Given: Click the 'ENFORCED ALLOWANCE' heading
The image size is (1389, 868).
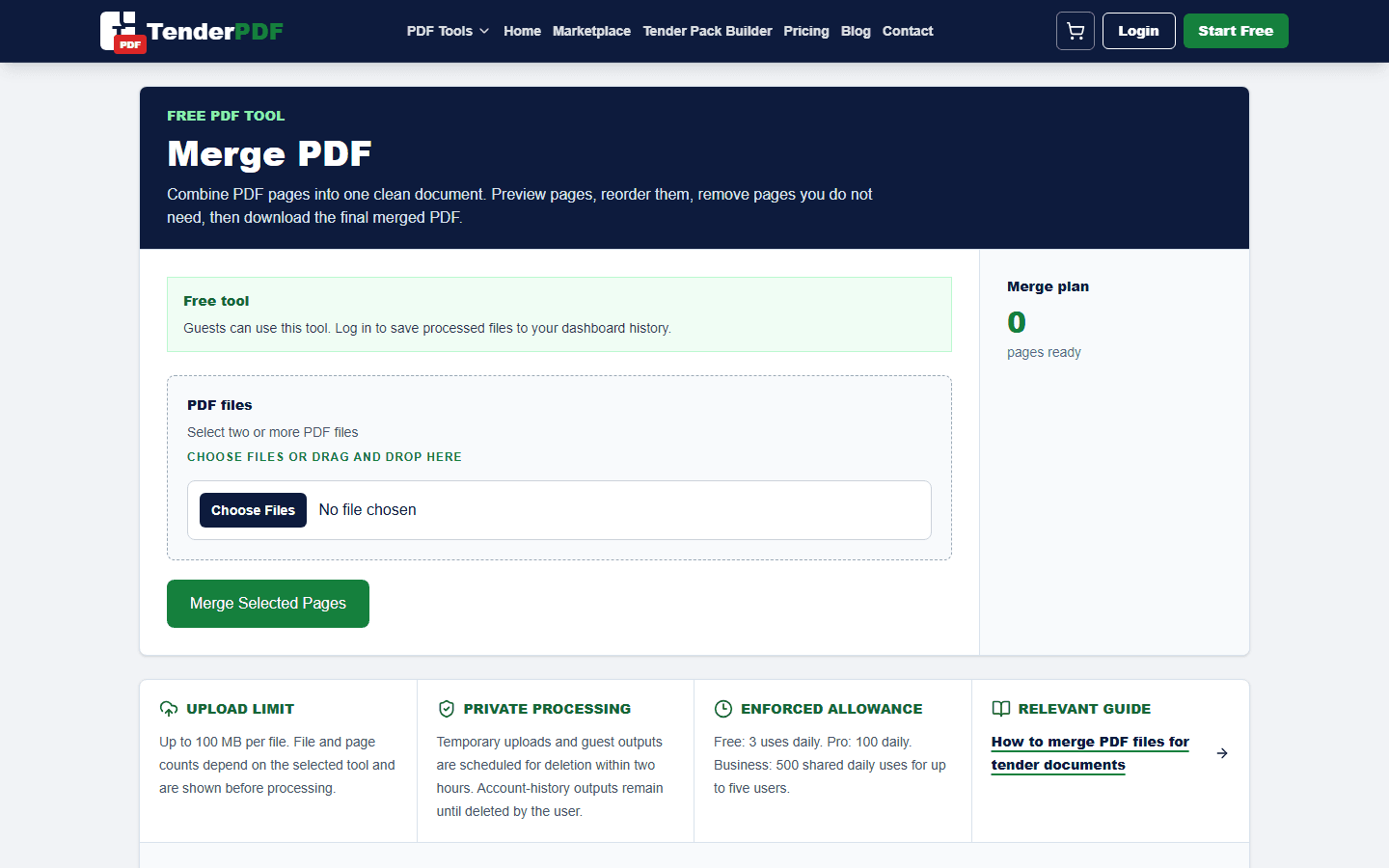Looking at the screenshot, I should pos(831,709).
